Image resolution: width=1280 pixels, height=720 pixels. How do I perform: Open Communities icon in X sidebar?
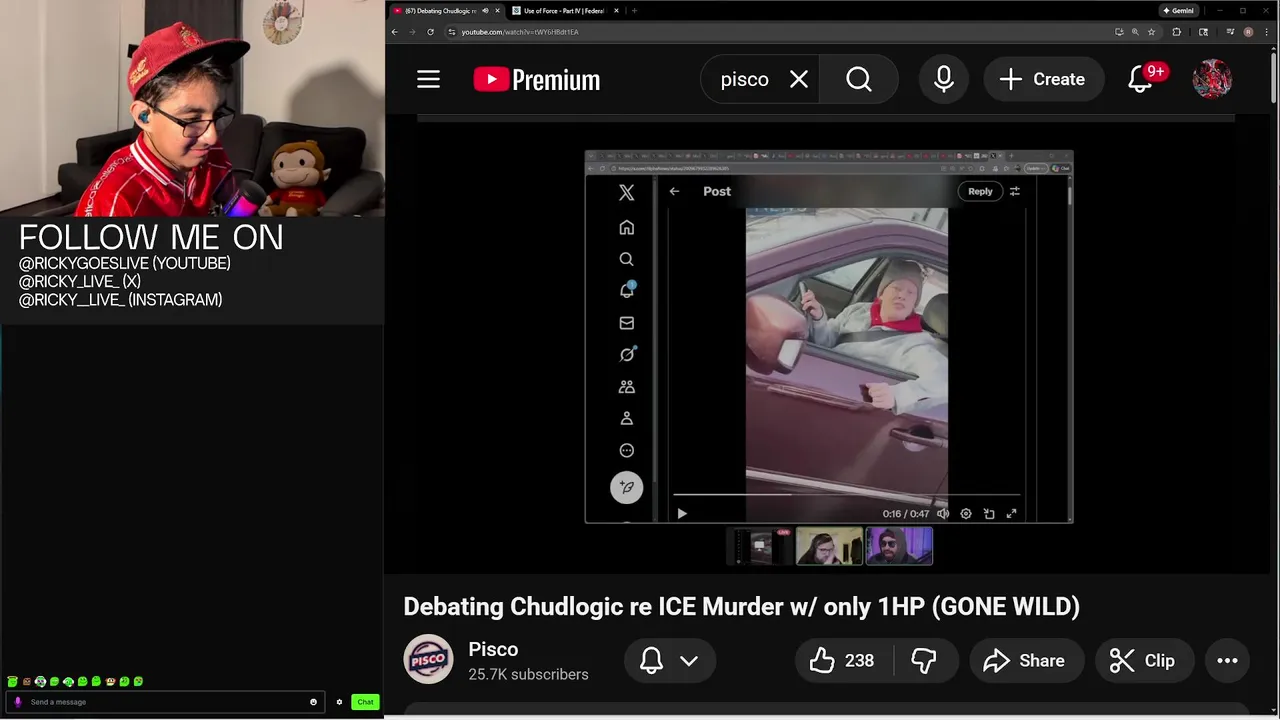[626, 386]
